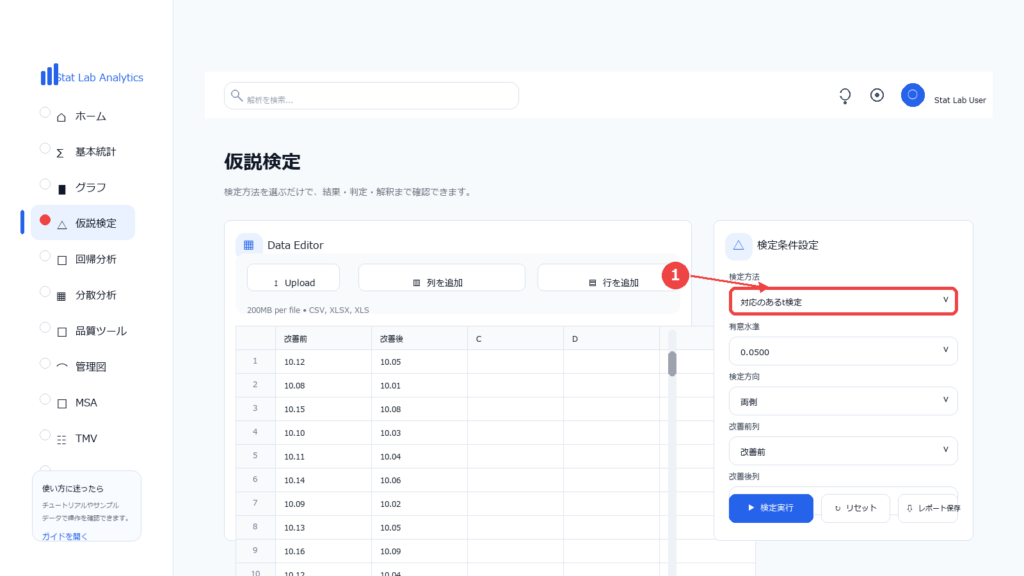
Task: Click the Data Editor table icon
Action: click(x=249, y=245)
